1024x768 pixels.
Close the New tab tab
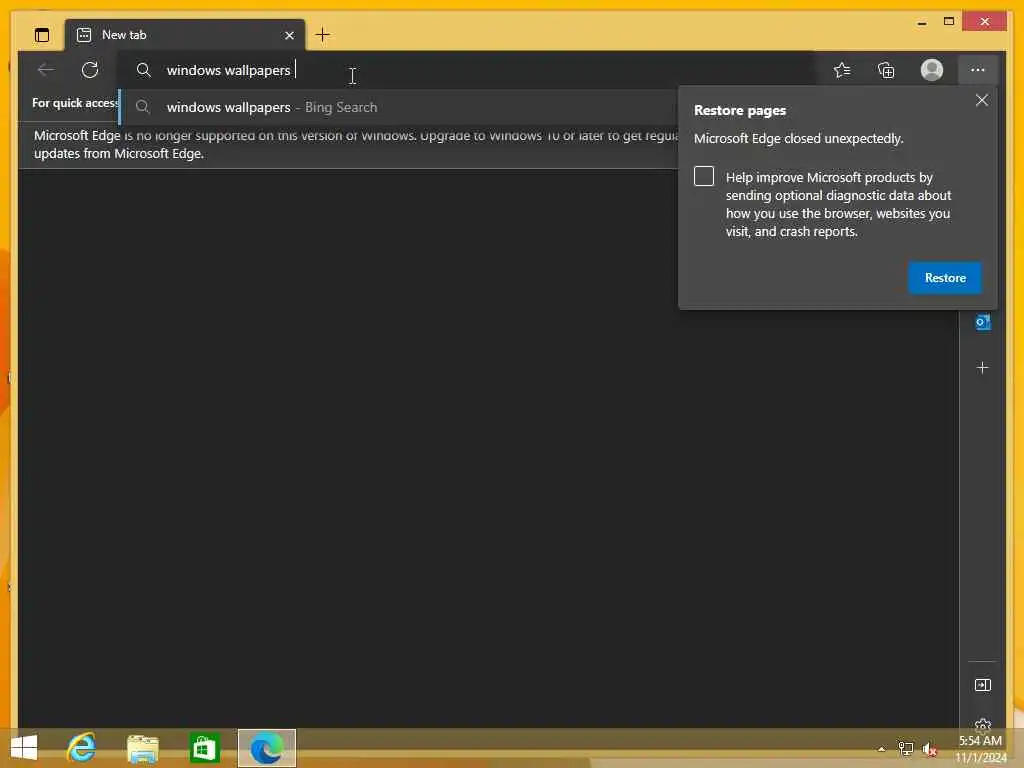click(x=289, y=35)
